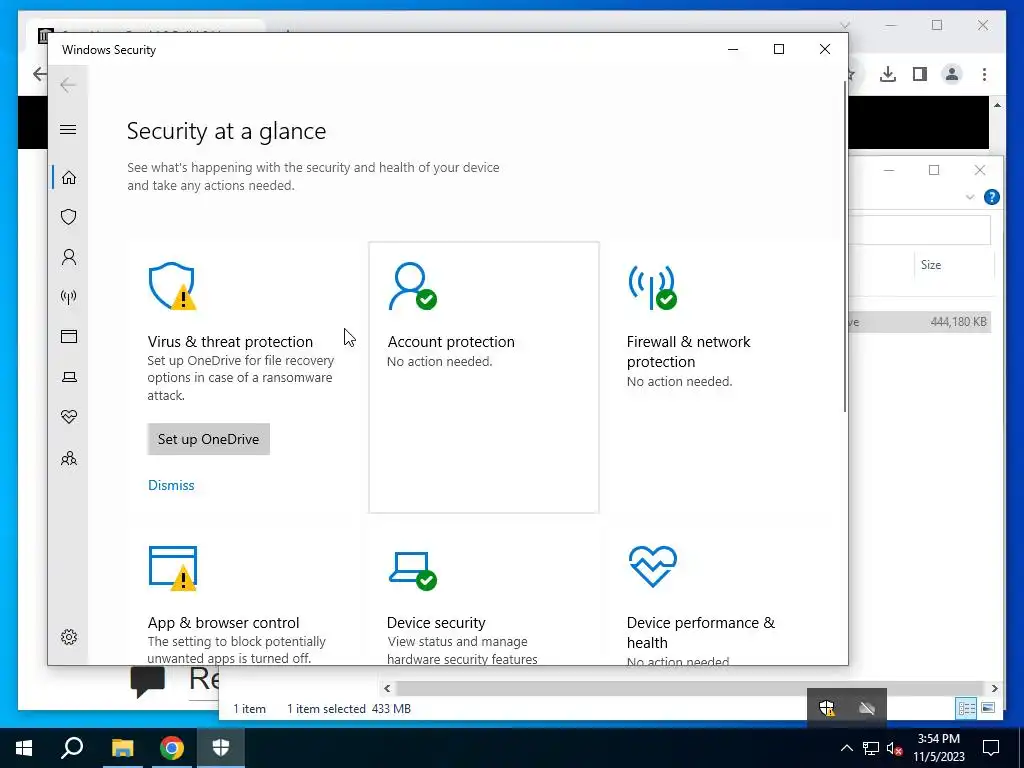Open File Explorer from taskbar
Screen dimensions: 1024x768
click(x=122, y=748)
